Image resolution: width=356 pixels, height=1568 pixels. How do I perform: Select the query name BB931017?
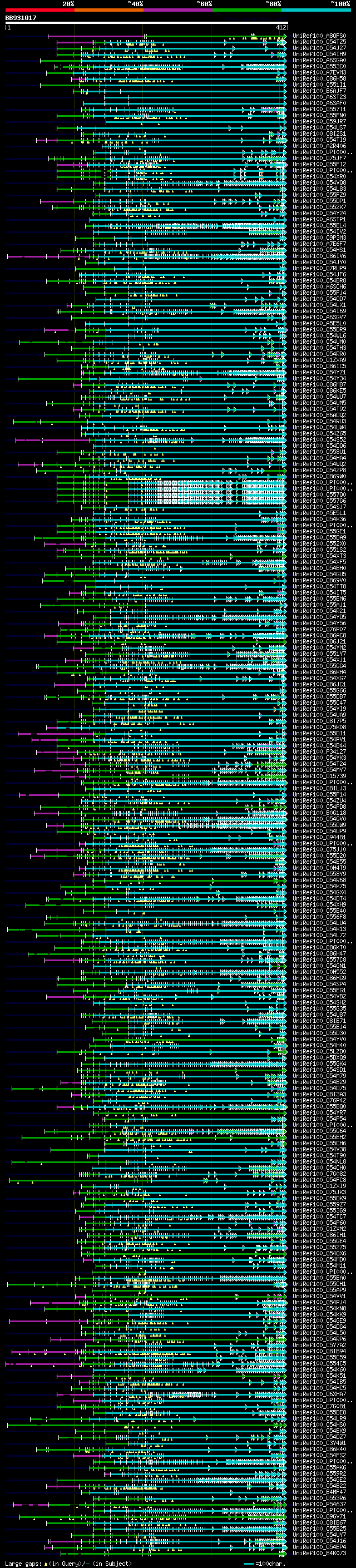(21, 18)
